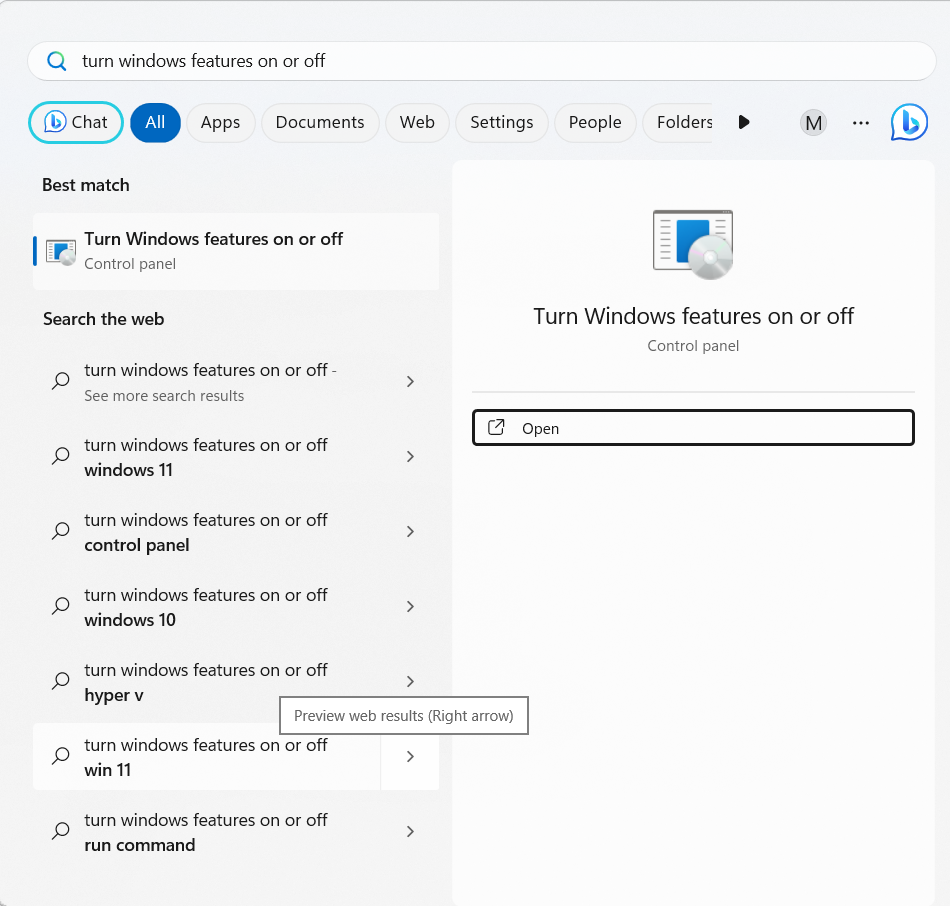This screenshot has width=950, height=906.
Task: Switch to the Web filter tab
Action: click(x=417, y=122)
